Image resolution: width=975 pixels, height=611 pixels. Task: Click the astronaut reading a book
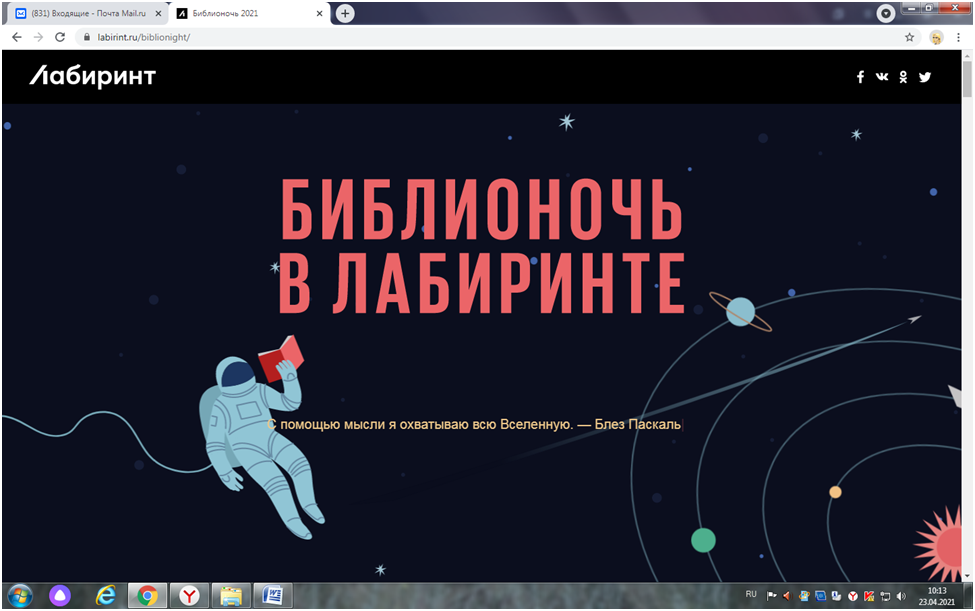coord(262,436)
